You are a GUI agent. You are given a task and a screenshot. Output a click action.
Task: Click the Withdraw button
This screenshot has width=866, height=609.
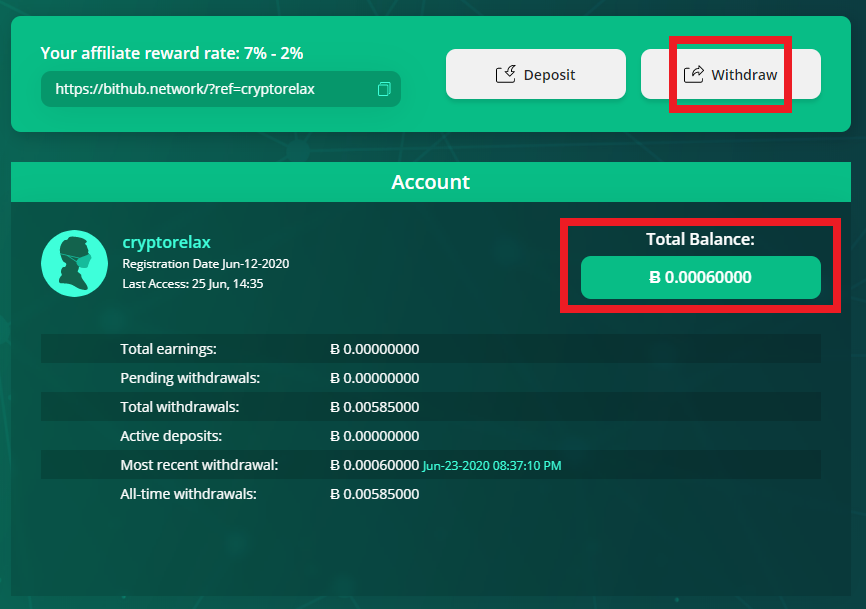click(x=731, y=74)
